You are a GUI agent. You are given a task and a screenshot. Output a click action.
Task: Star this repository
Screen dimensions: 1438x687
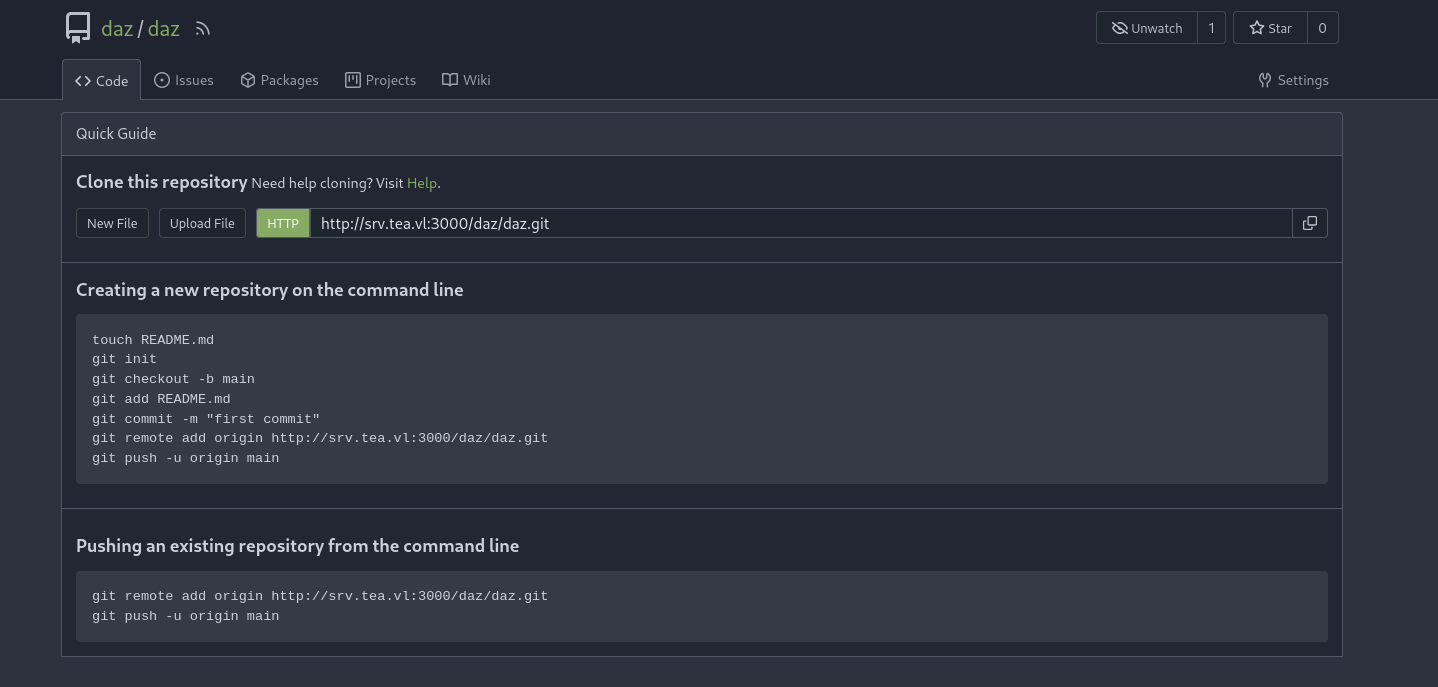(x=1270, y=28)
